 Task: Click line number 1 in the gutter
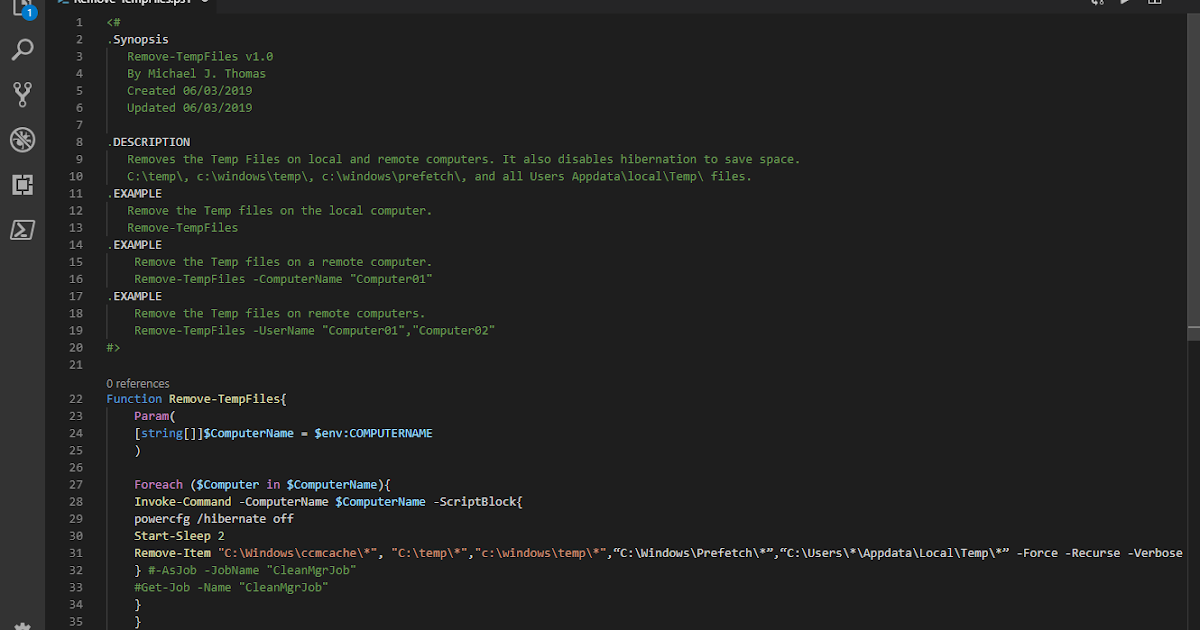79,22
